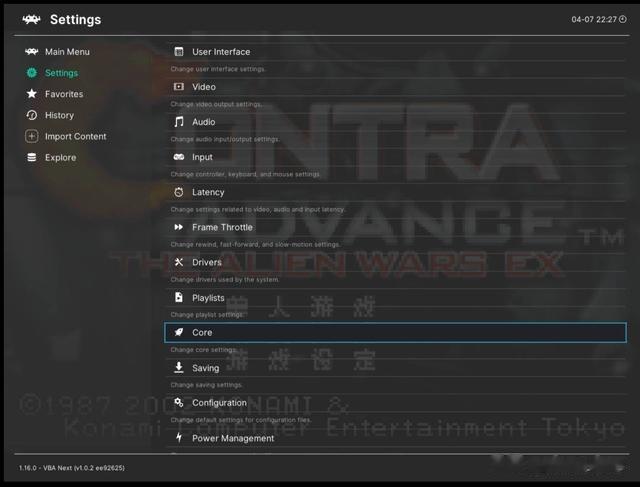This screenshot has width=640, height=487.
Task: Open the Drivers settings entry
Action: click(x=396, y=262)
